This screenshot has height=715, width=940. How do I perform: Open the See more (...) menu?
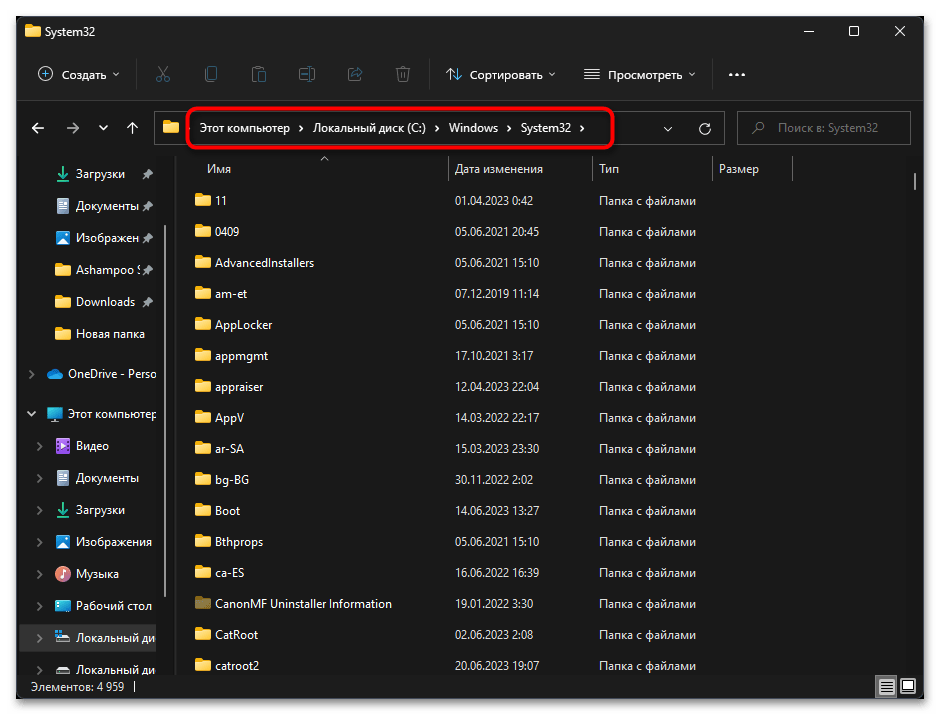[737, 74]
